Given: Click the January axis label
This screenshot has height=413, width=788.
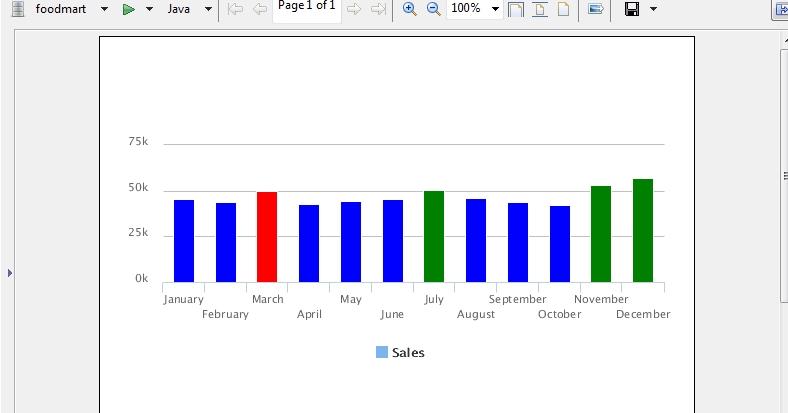Looking at the screenshot, I should 183,299.
